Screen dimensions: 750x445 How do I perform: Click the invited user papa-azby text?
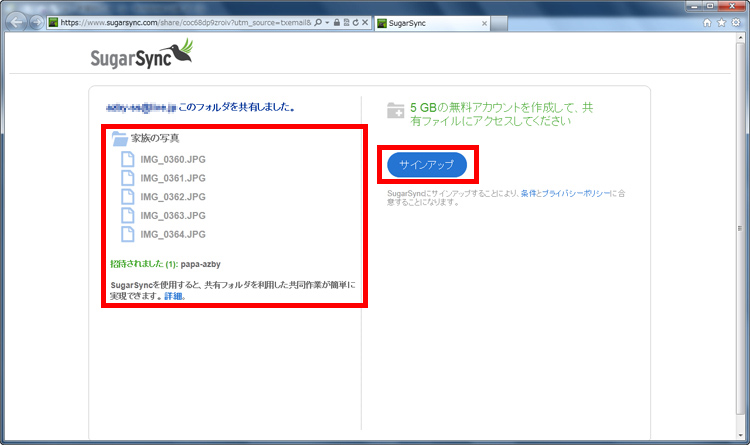pyautogui.click(x=200, y=264)
